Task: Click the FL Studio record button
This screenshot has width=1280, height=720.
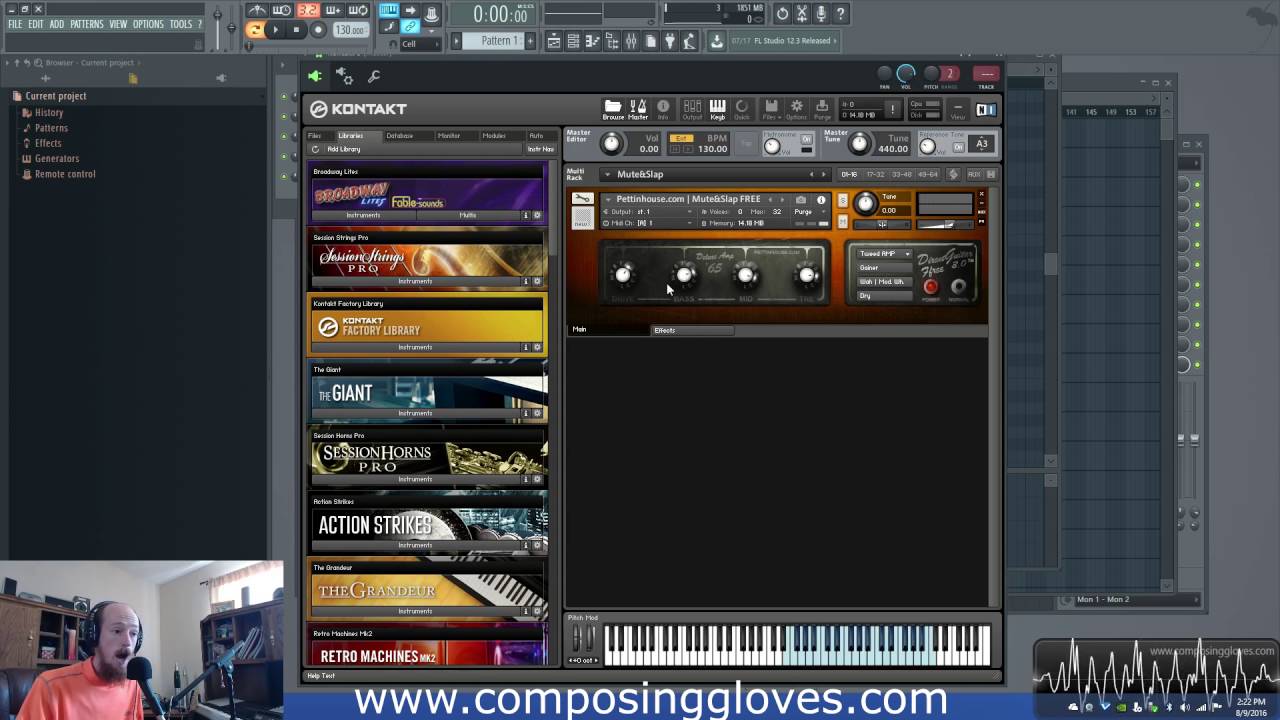Action: click(x=318, y=30)
